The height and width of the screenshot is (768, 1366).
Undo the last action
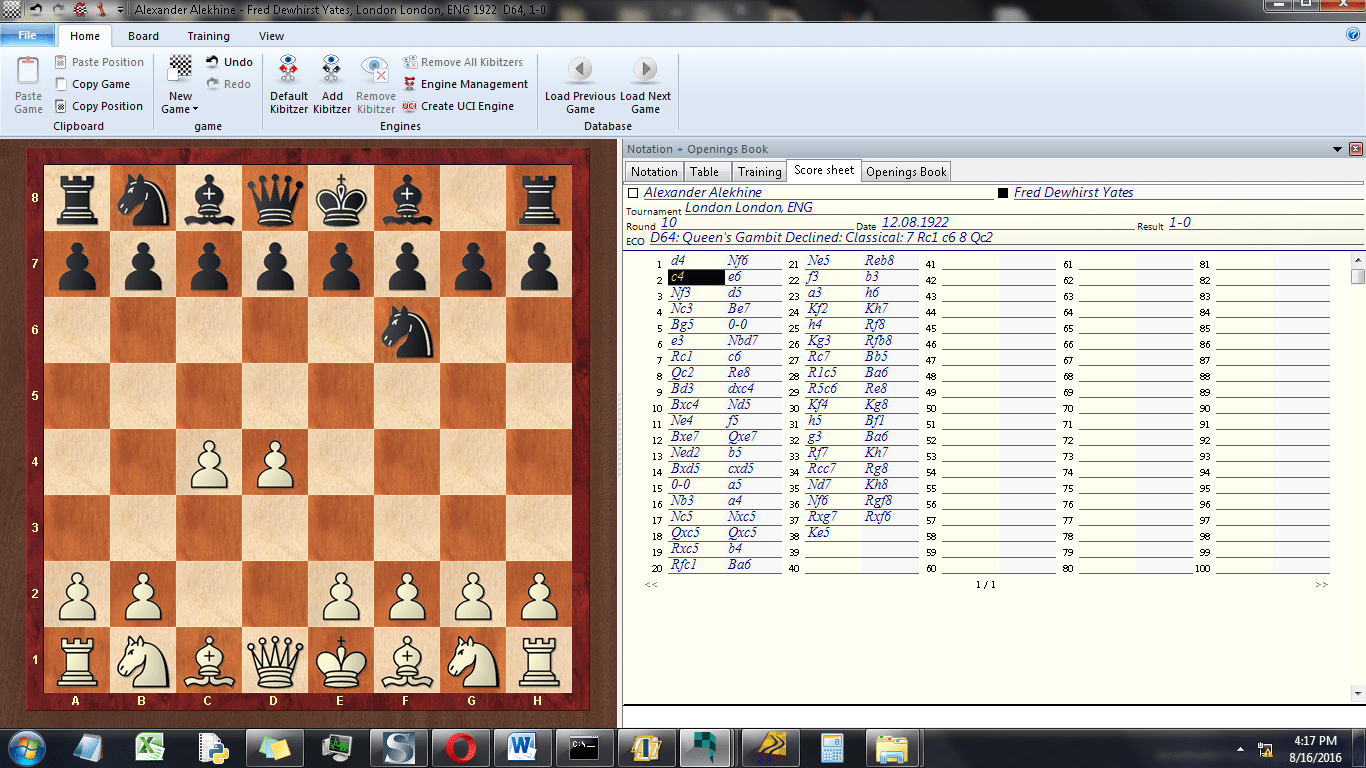pyautogui.click(x=229, y=62)
